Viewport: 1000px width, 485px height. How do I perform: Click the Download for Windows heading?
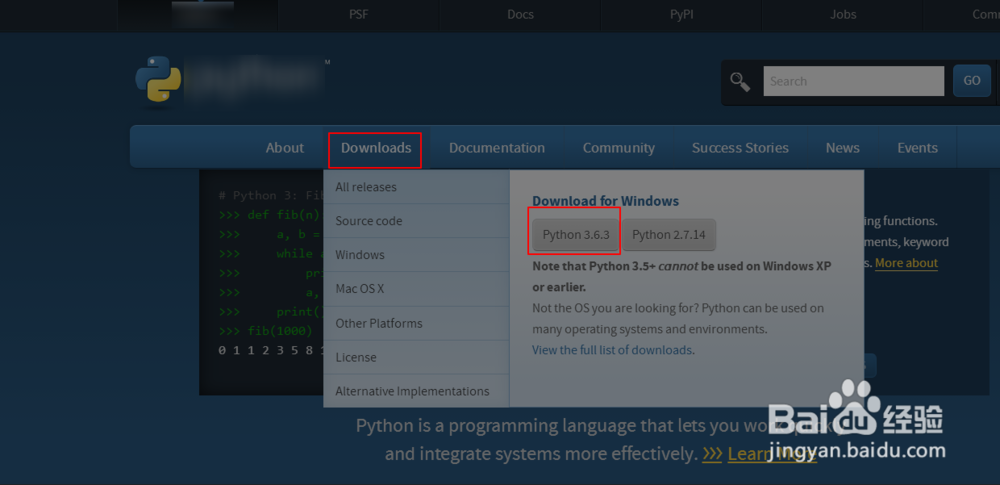click(x=606, y=201)
